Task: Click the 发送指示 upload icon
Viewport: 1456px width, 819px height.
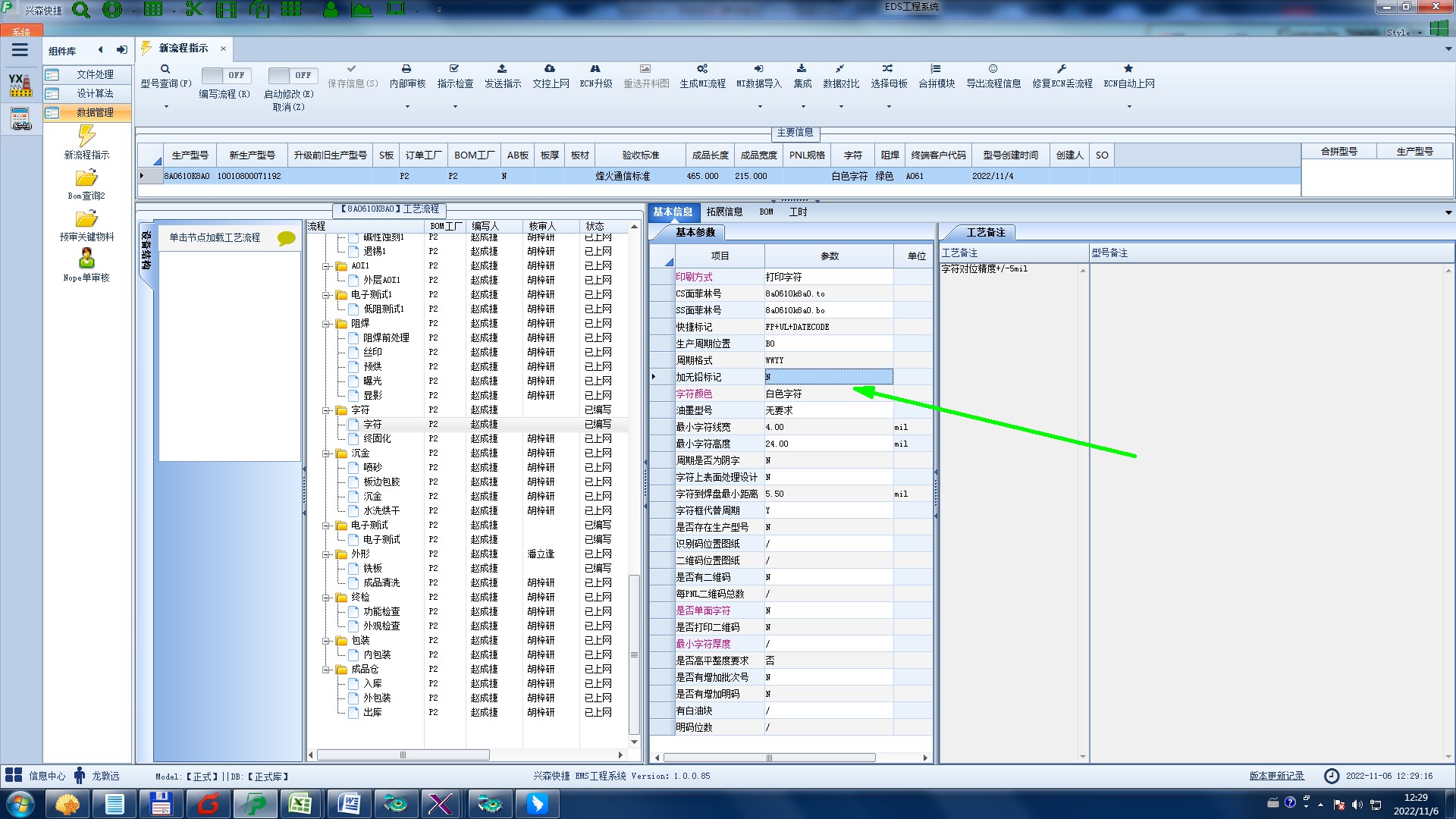Action: [502, 69]
